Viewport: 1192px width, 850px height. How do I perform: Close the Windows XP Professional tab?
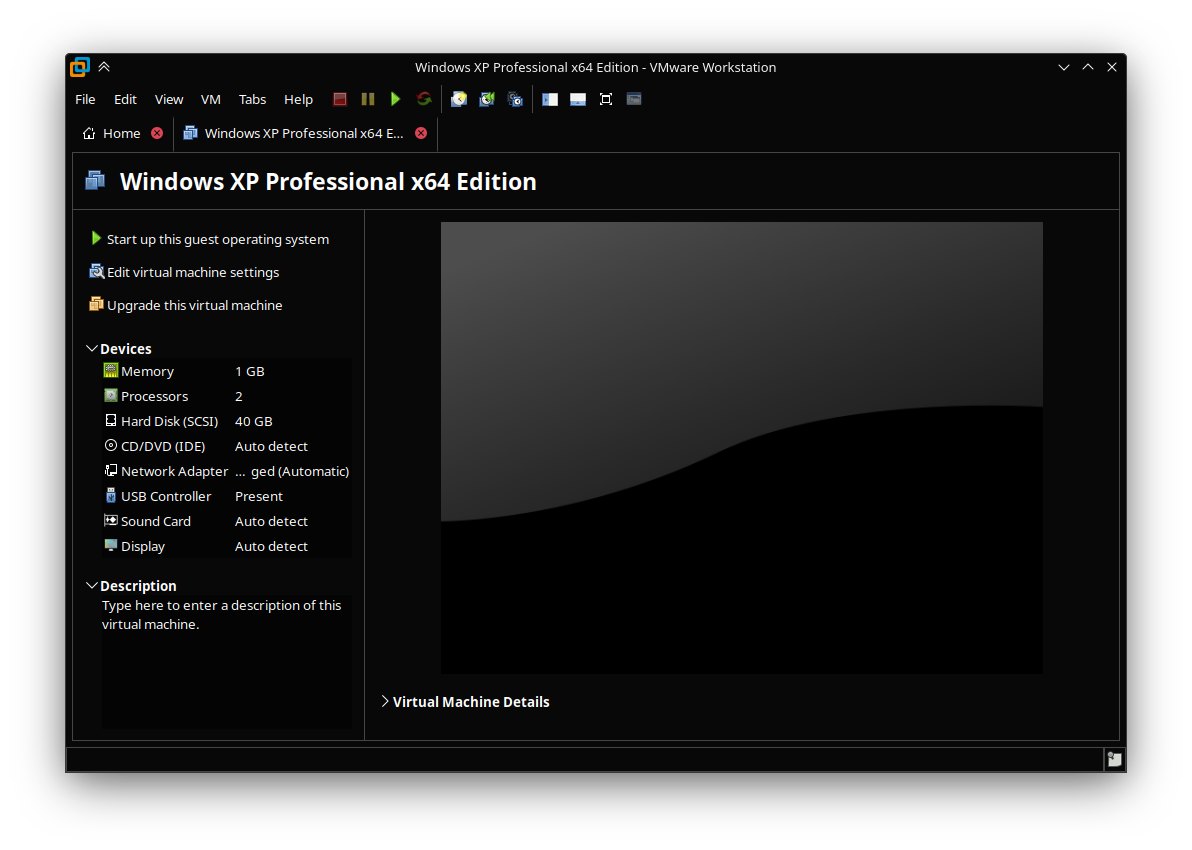point(421,133)
